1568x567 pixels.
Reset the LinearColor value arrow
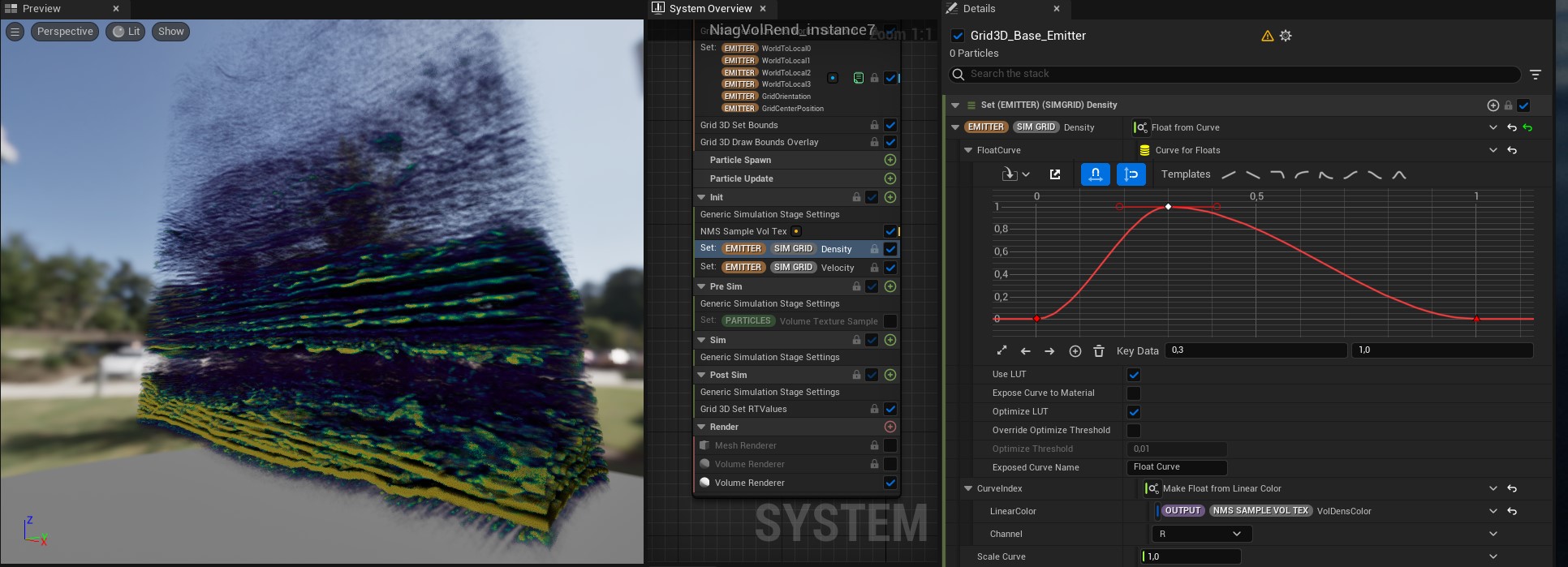pyautogui.click(x=1512, y=511)
